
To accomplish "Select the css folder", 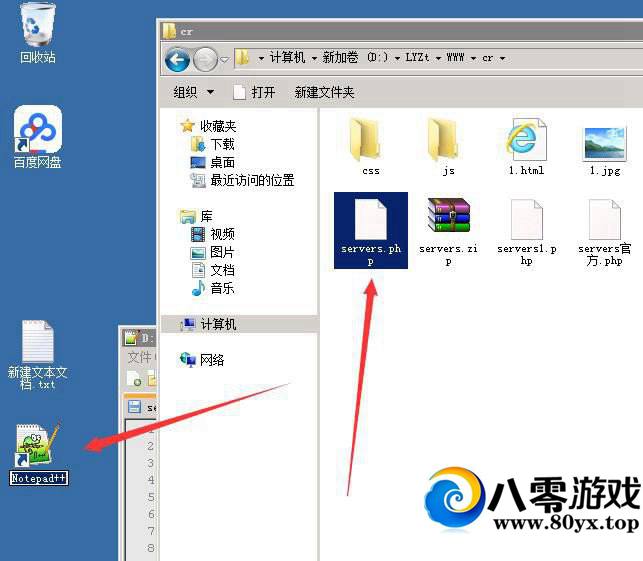I will tap(371, 140).
